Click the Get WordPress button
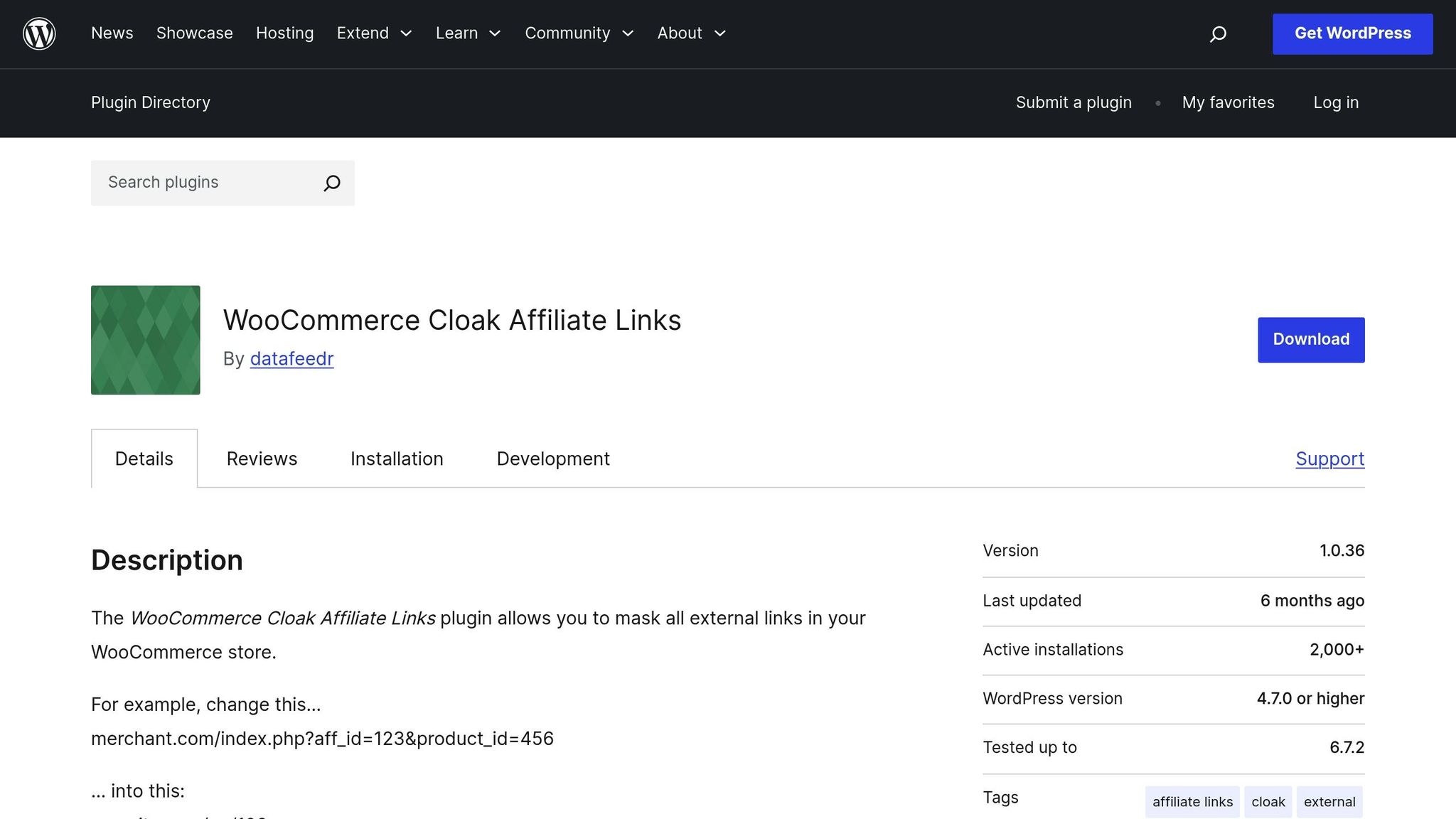The height and width of the screenshot is (819, 1456). coord(1352,33)
